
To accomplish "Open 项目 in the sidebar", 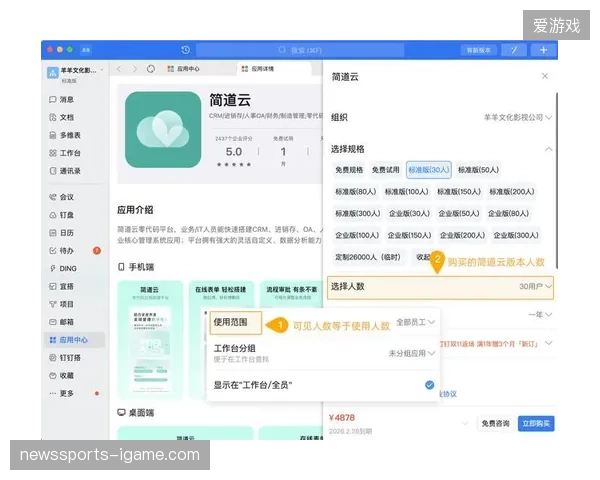I will 62,304.
